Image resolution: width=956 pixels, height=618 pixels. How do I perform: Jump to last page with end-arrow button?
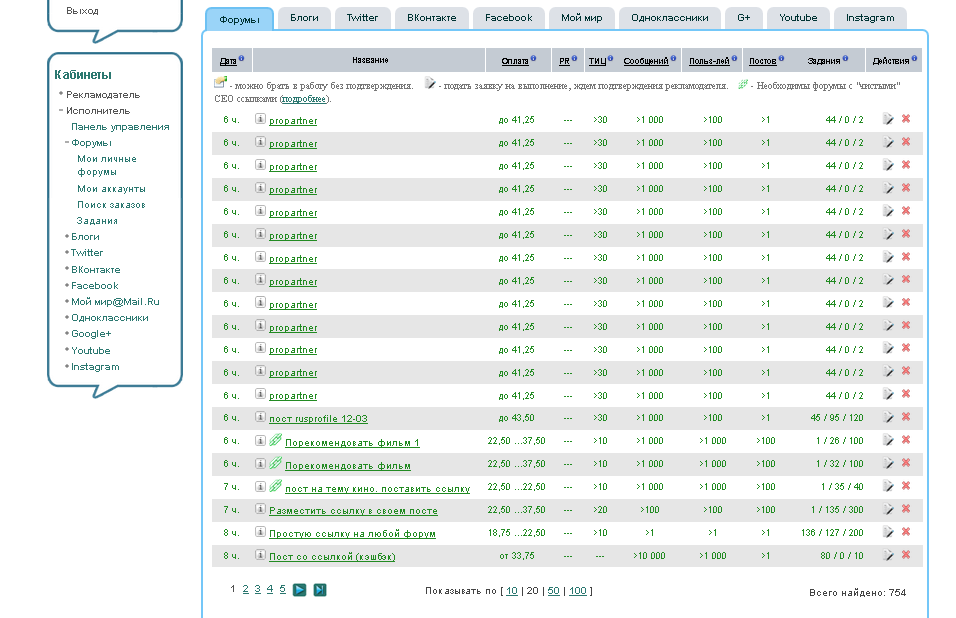click(x=320, y=590)
